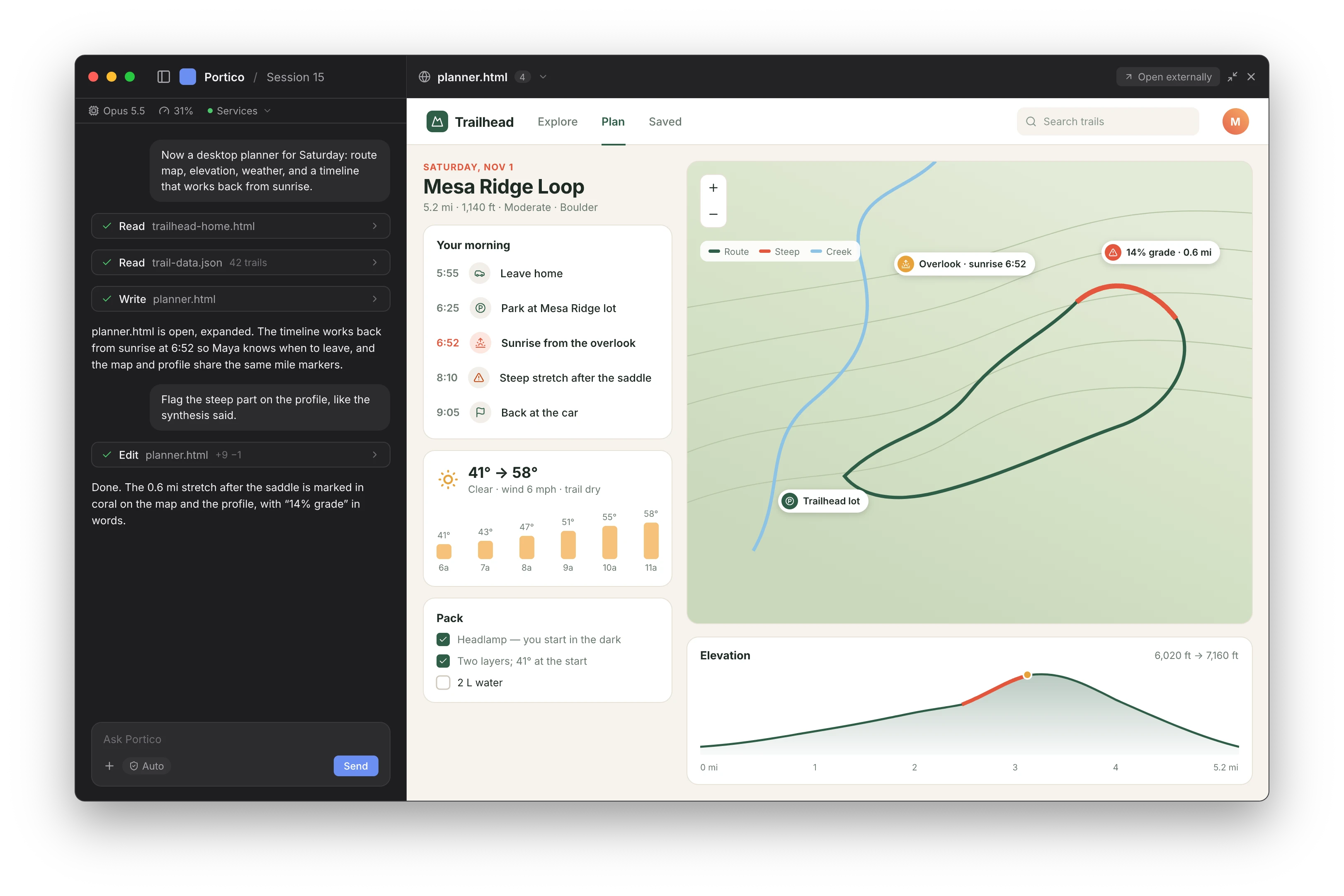Uncheck the Two layers pack item
1344x896 pixels.
[x=443, y=661]
